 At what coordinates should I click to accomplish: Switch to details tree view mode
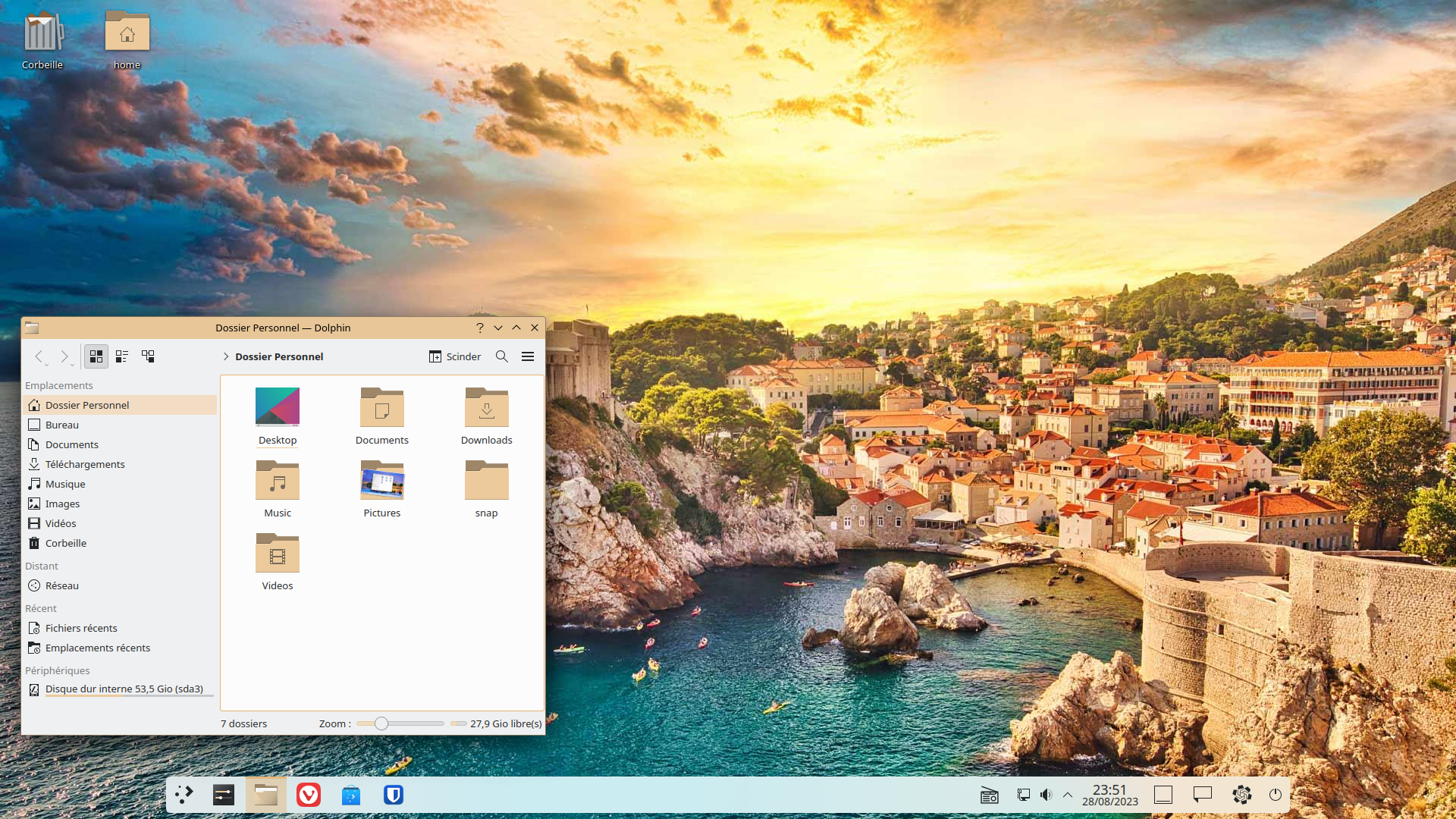pos(148,356)
